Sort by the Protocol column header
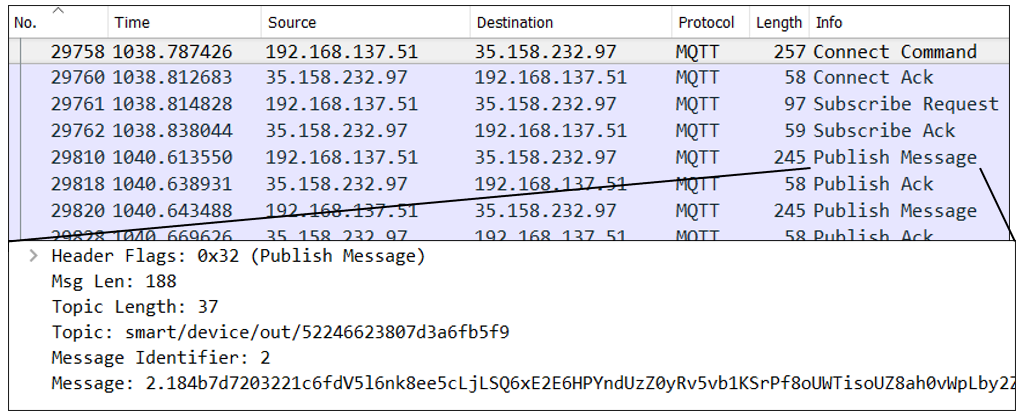The image size is (1023, 419). click(710, 22)
